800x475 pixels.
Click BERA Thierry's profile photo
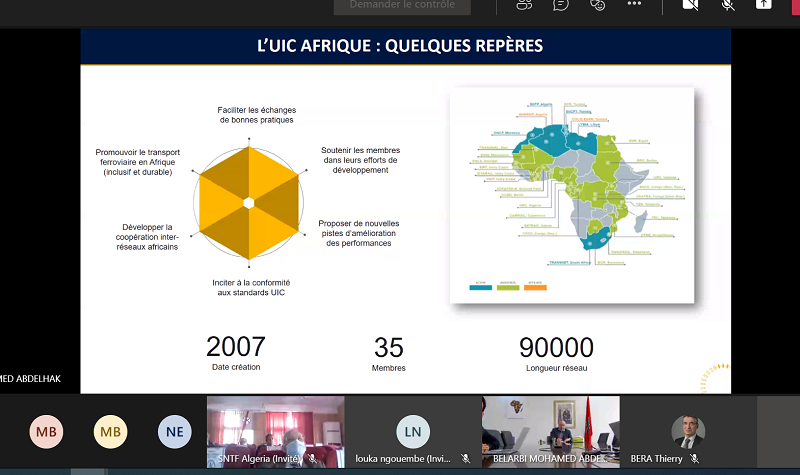click(x=688, y=430)
